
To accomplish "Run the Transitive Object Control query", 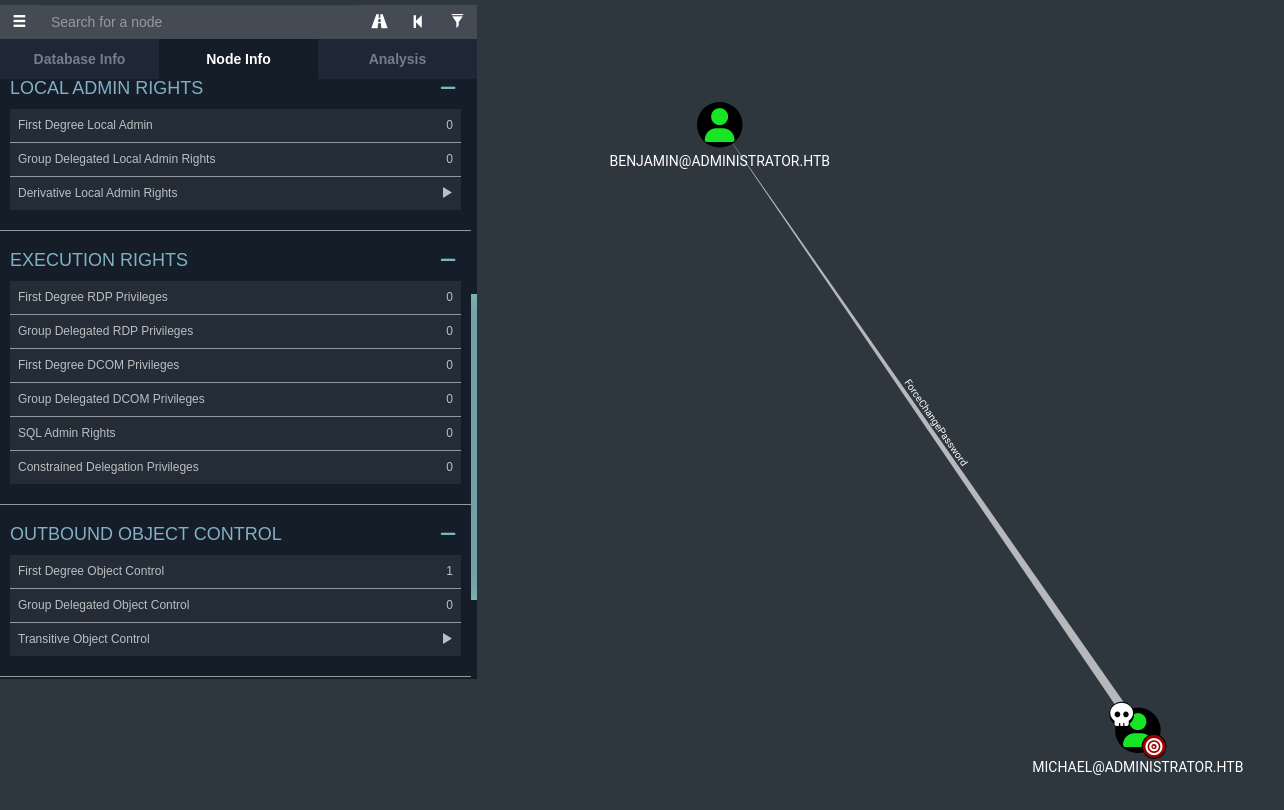I will [447, 639].
